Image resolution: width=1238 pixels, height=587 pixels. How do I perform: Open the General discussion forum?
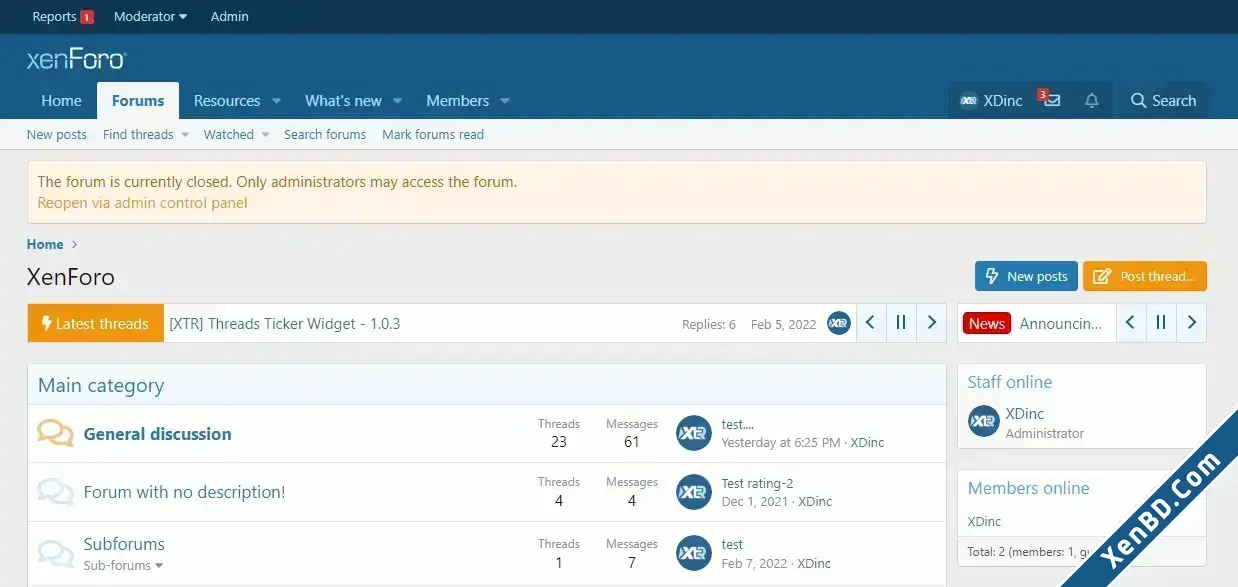point(158,434)
